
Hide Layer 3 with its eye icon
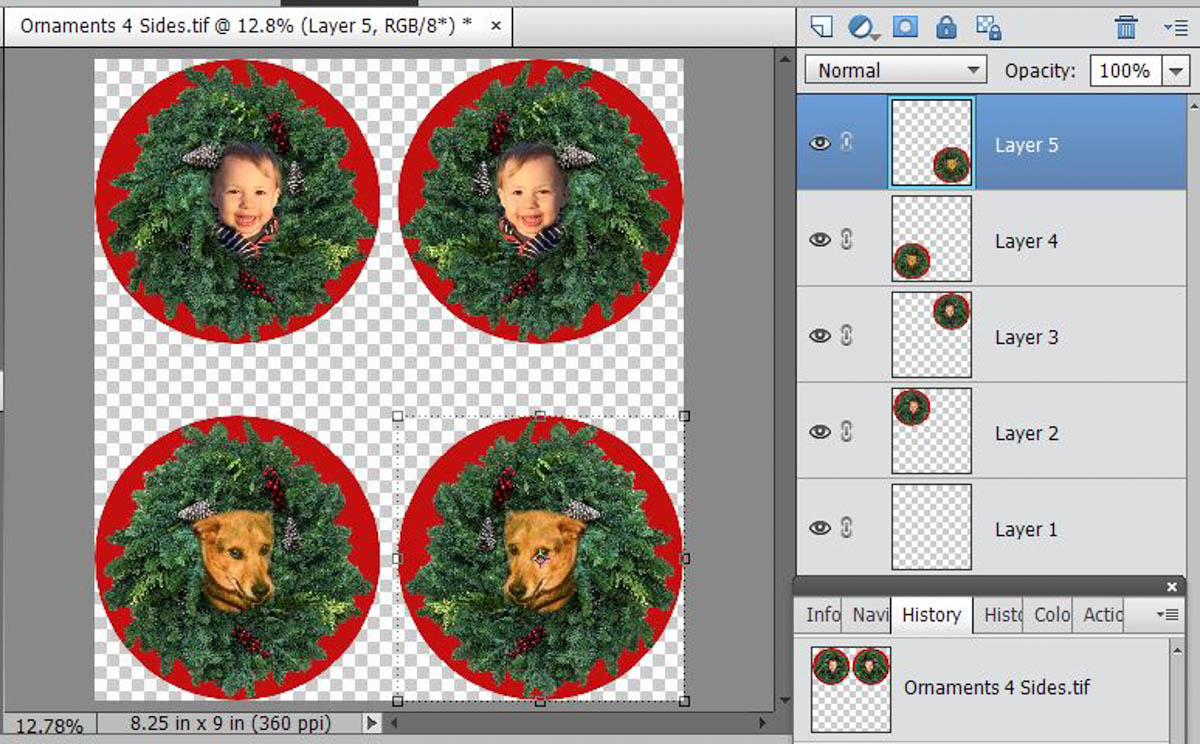[x=820, y=336]
